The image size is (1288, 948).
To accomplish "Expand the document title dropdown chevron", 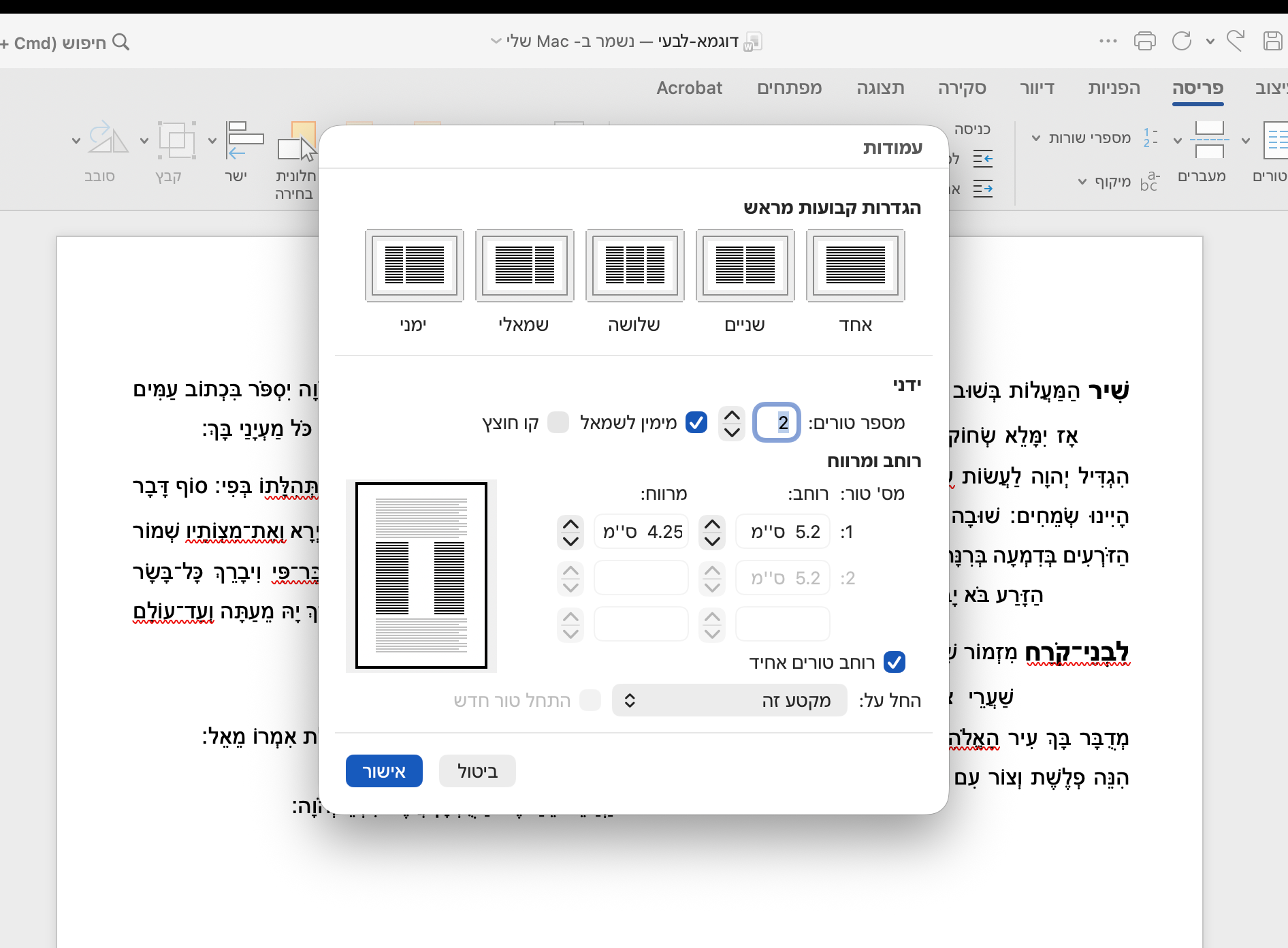I will [x=496, y=41].
